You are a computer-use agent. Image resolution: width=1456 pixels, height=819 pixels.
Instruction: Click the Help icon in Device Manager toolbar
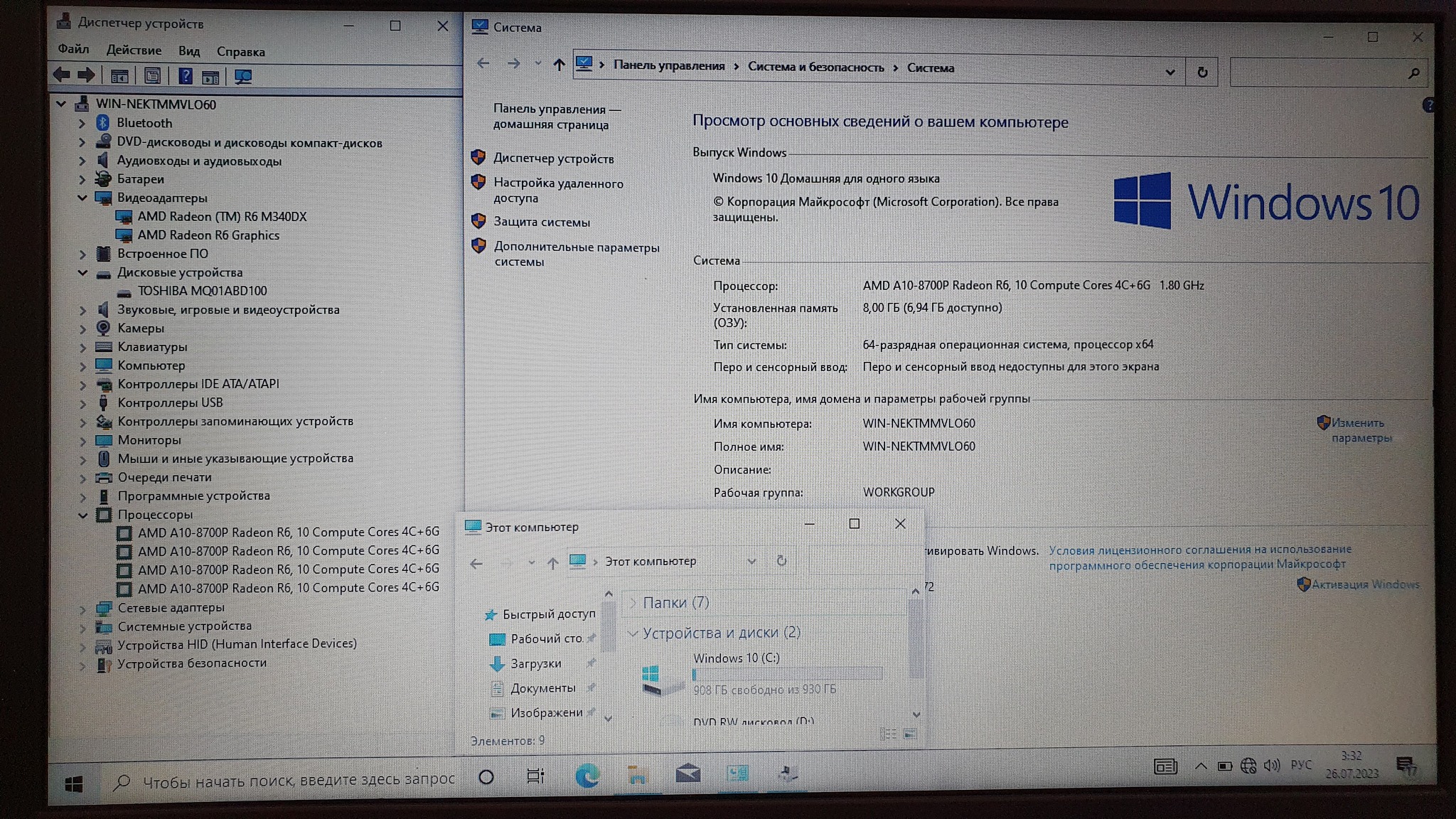click(185, 76)
